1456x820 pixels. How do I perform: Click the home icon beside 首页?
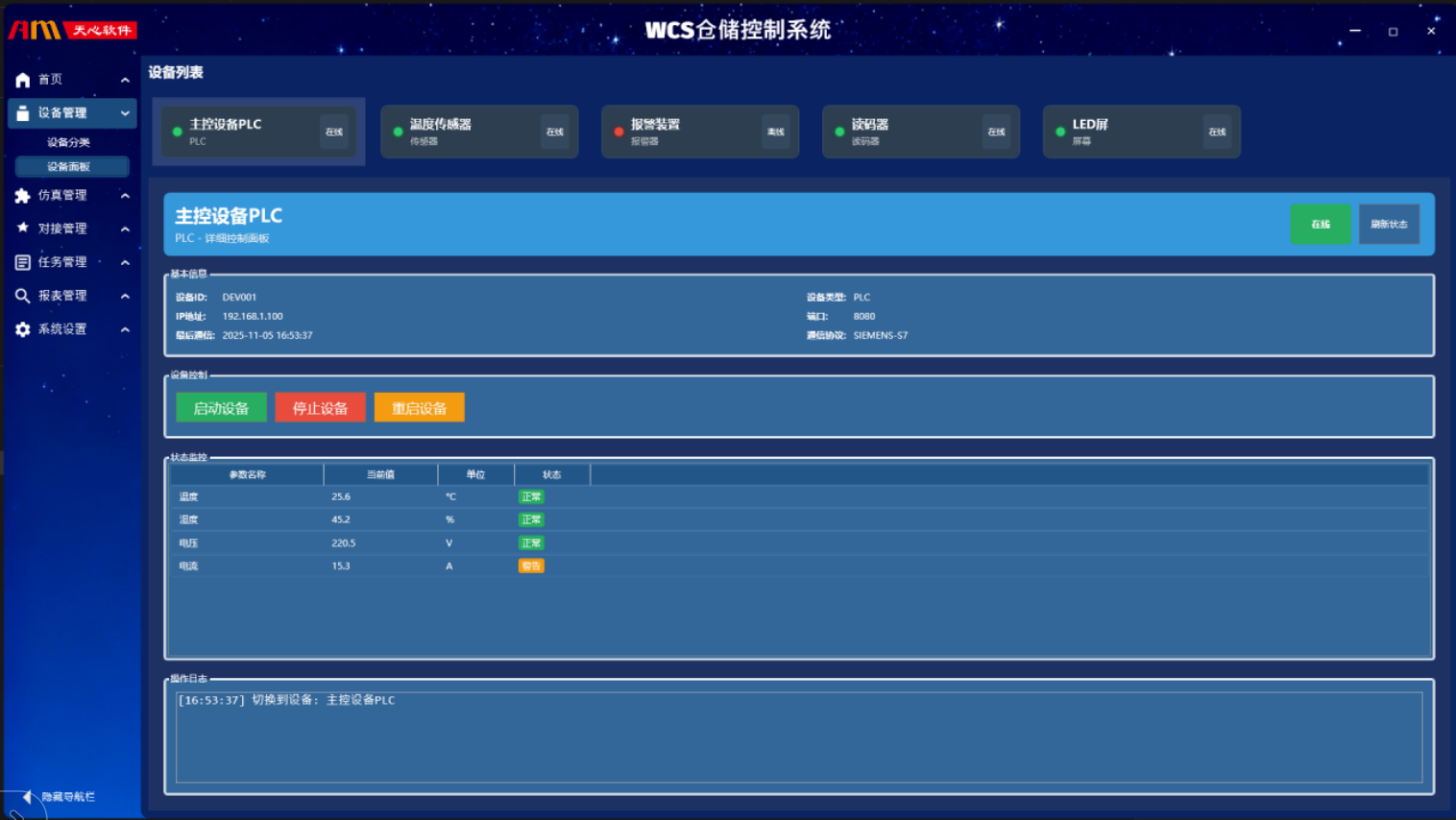point(23,80)
